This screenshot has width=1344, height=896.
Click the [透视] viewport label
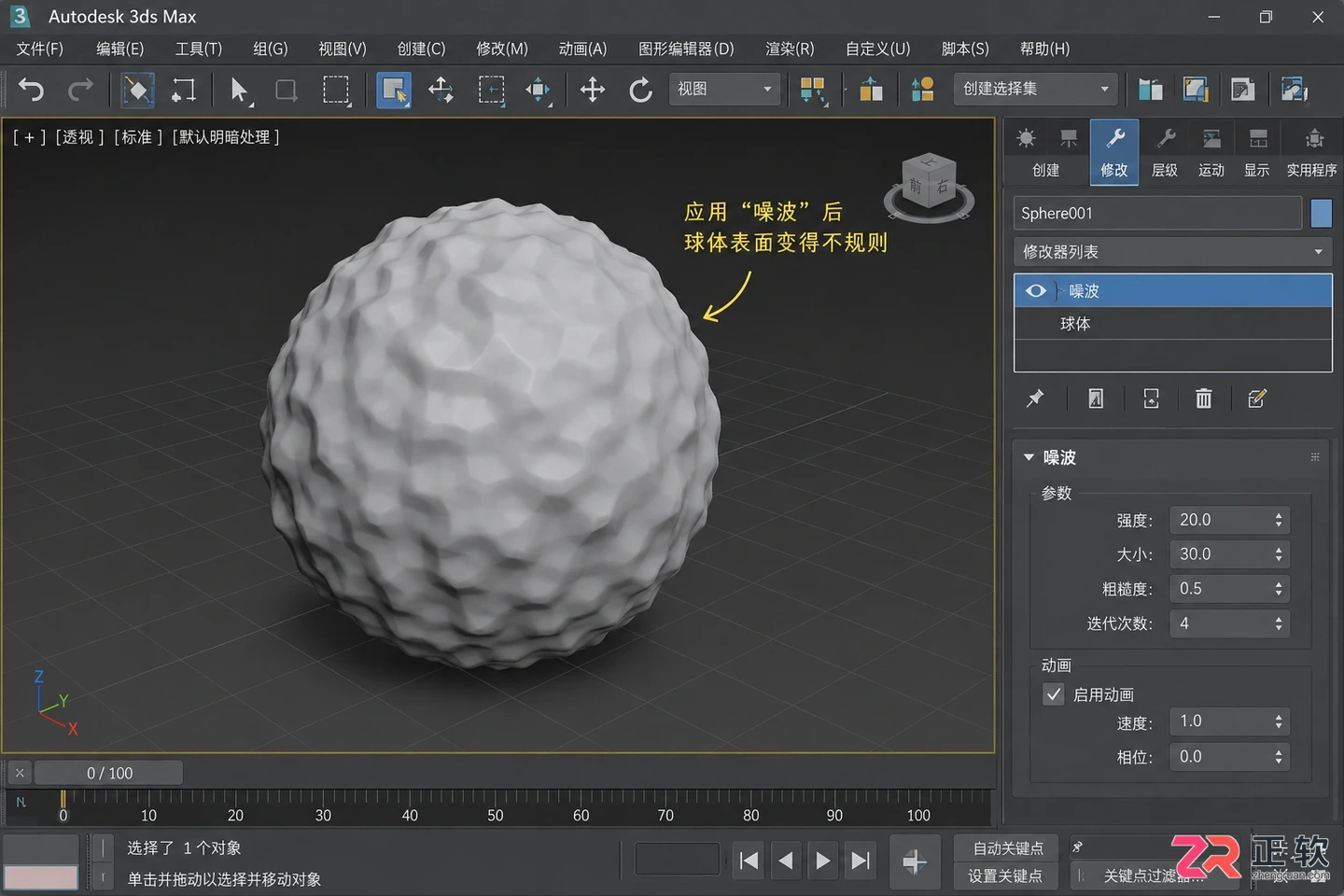click(78, 137)
